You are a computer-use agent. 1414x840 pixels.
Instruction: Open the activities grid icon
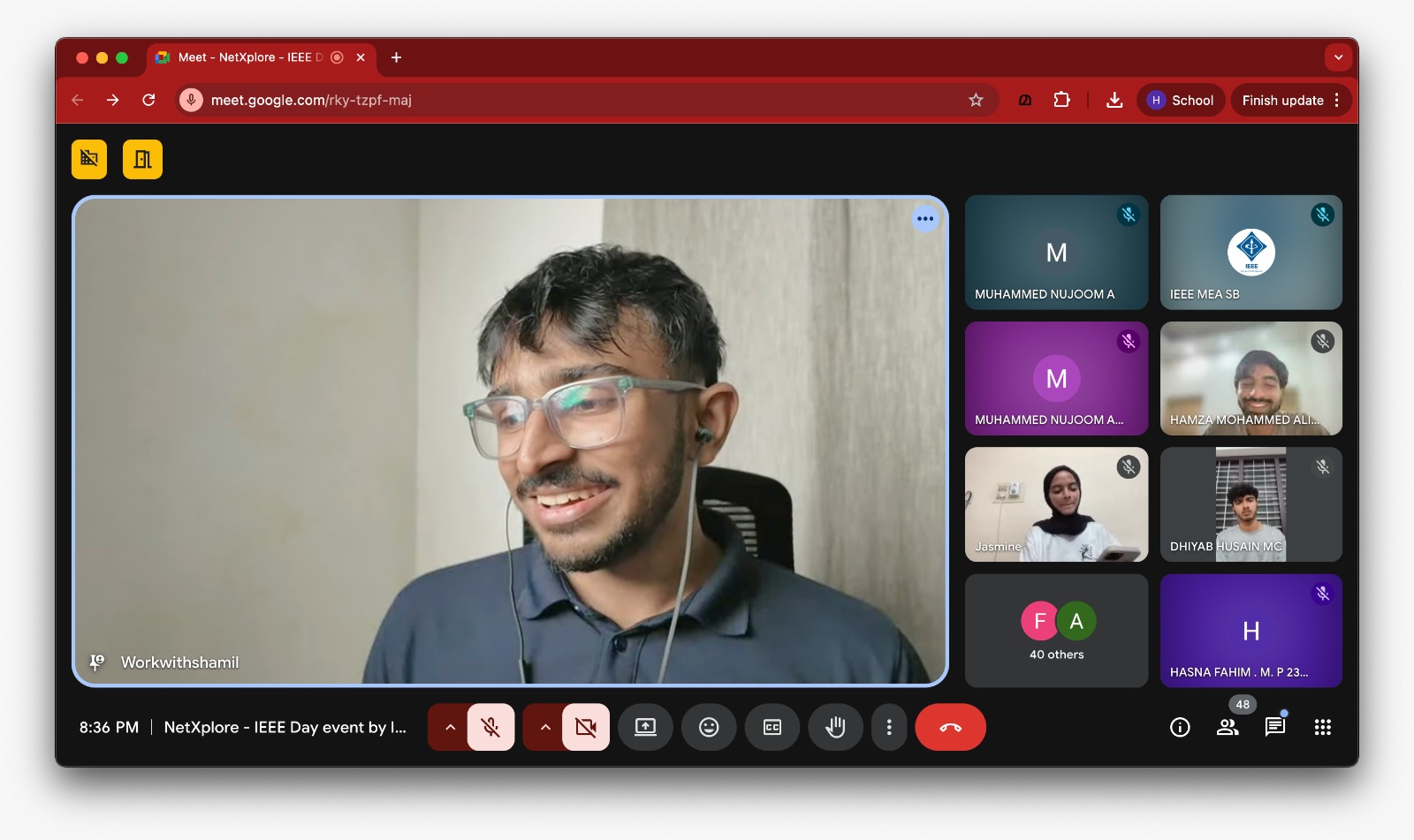(x=1322, y=727)
